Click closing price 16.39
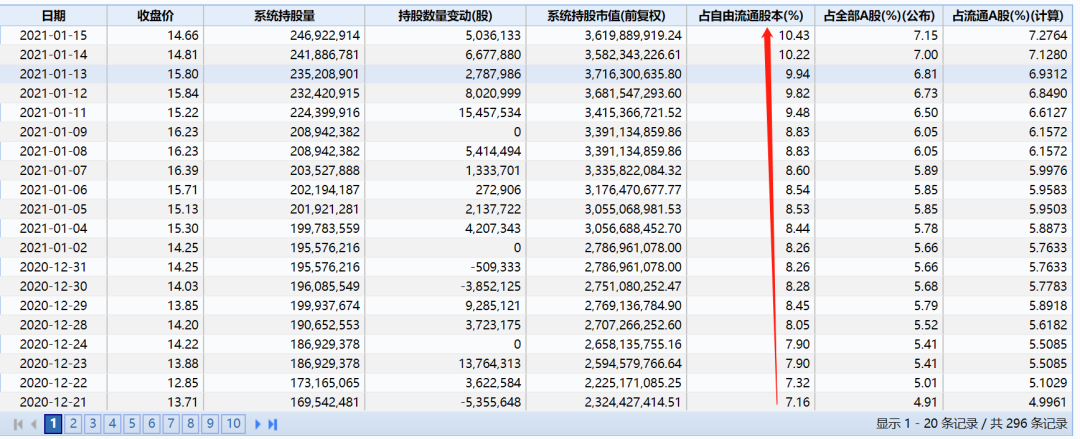This screenshot has width=1080, height=439. 183,170
